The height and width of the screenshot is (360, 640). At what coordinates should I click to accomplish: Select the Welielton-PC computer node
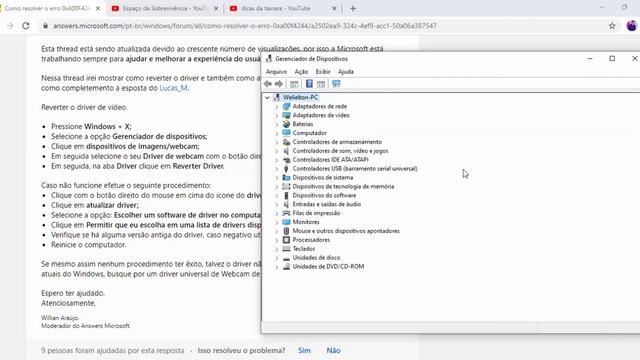300,97
